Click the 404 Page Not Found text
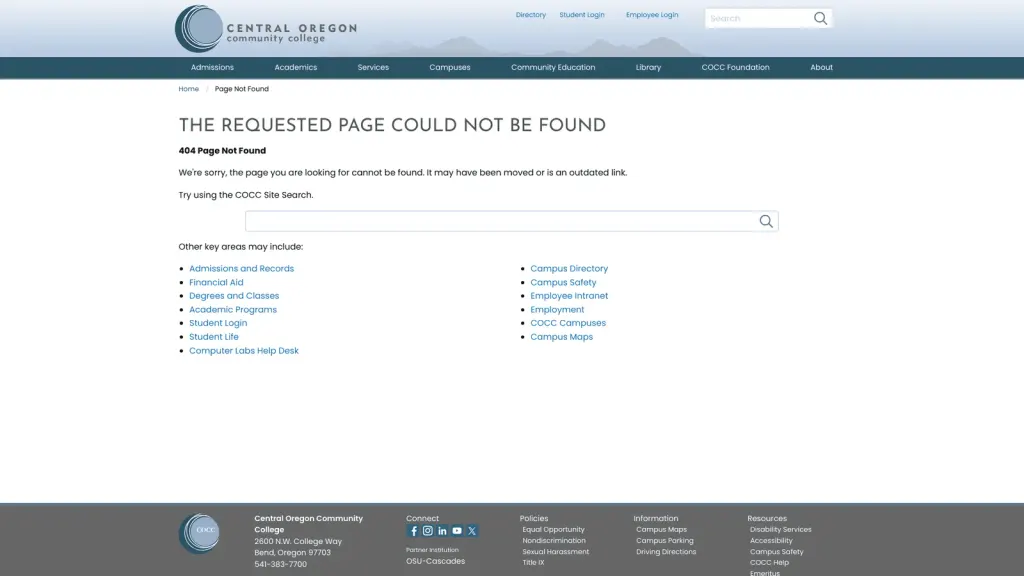 pos(222,151)
